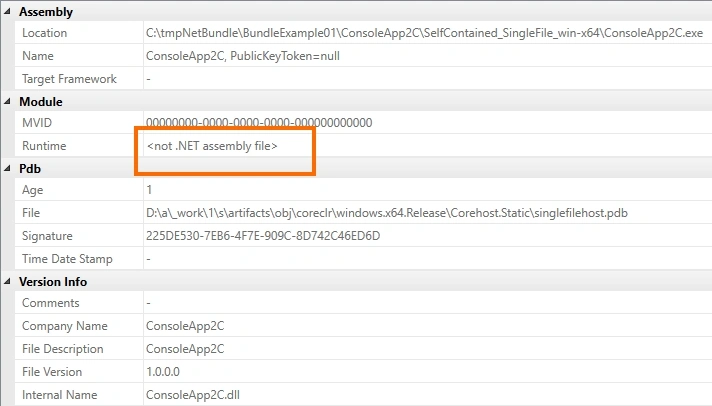Click the 'ConsoleApp2C, PublicKeyToken=null' value
The height and width of the screenshot is (406, 712).
[x=242, y=56]
